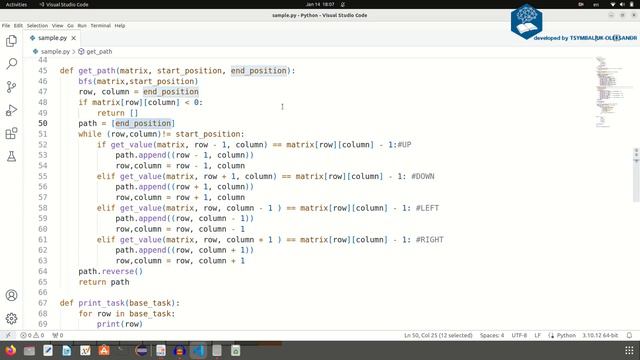Viewport: 640px width, 360px height.
Task: Open the File menu
Action: [x=6, y=25]
